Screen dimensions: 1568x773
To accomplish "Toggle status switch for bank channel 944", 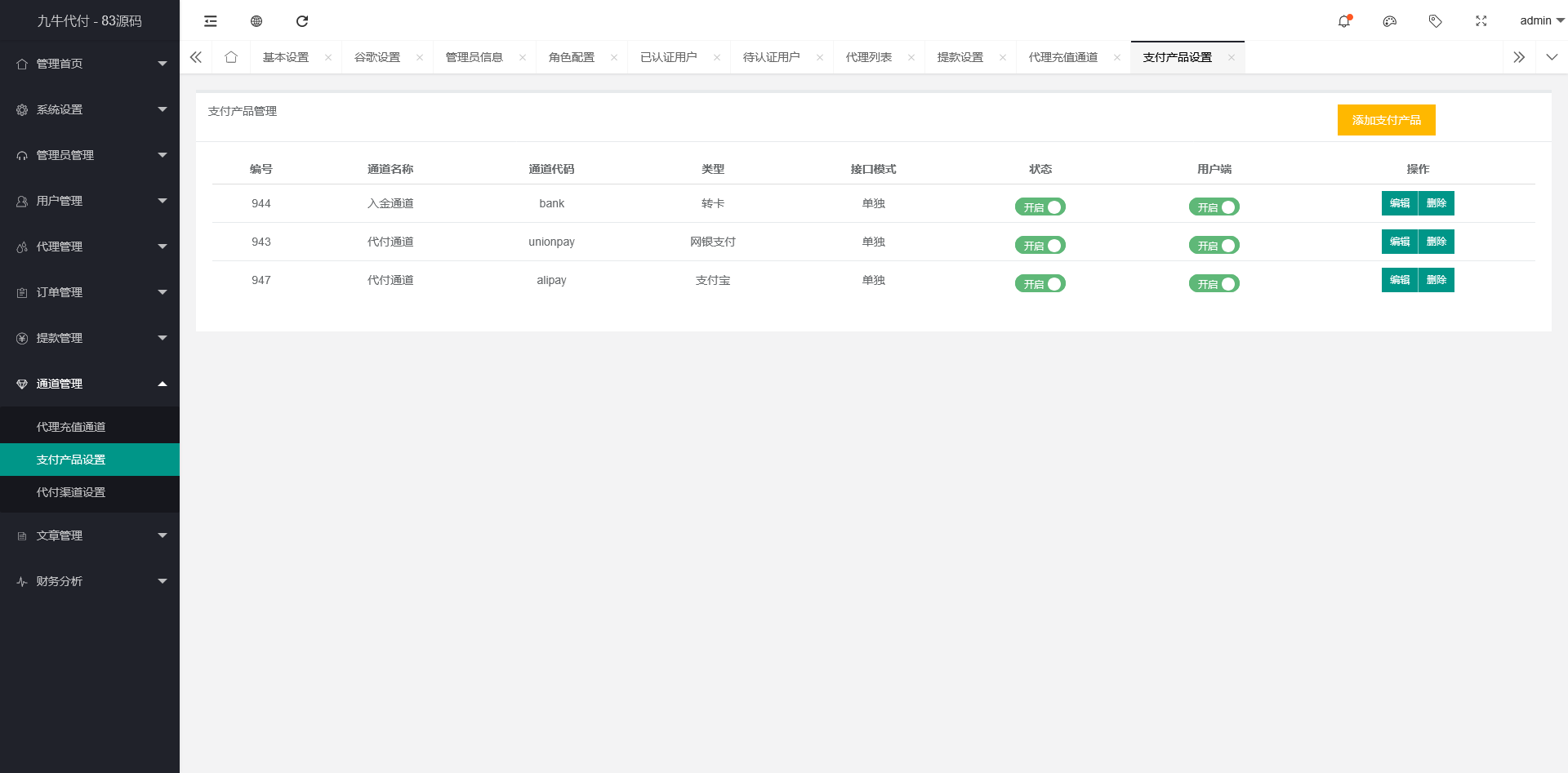I will pyautogui.click(x=1040, y=207).
